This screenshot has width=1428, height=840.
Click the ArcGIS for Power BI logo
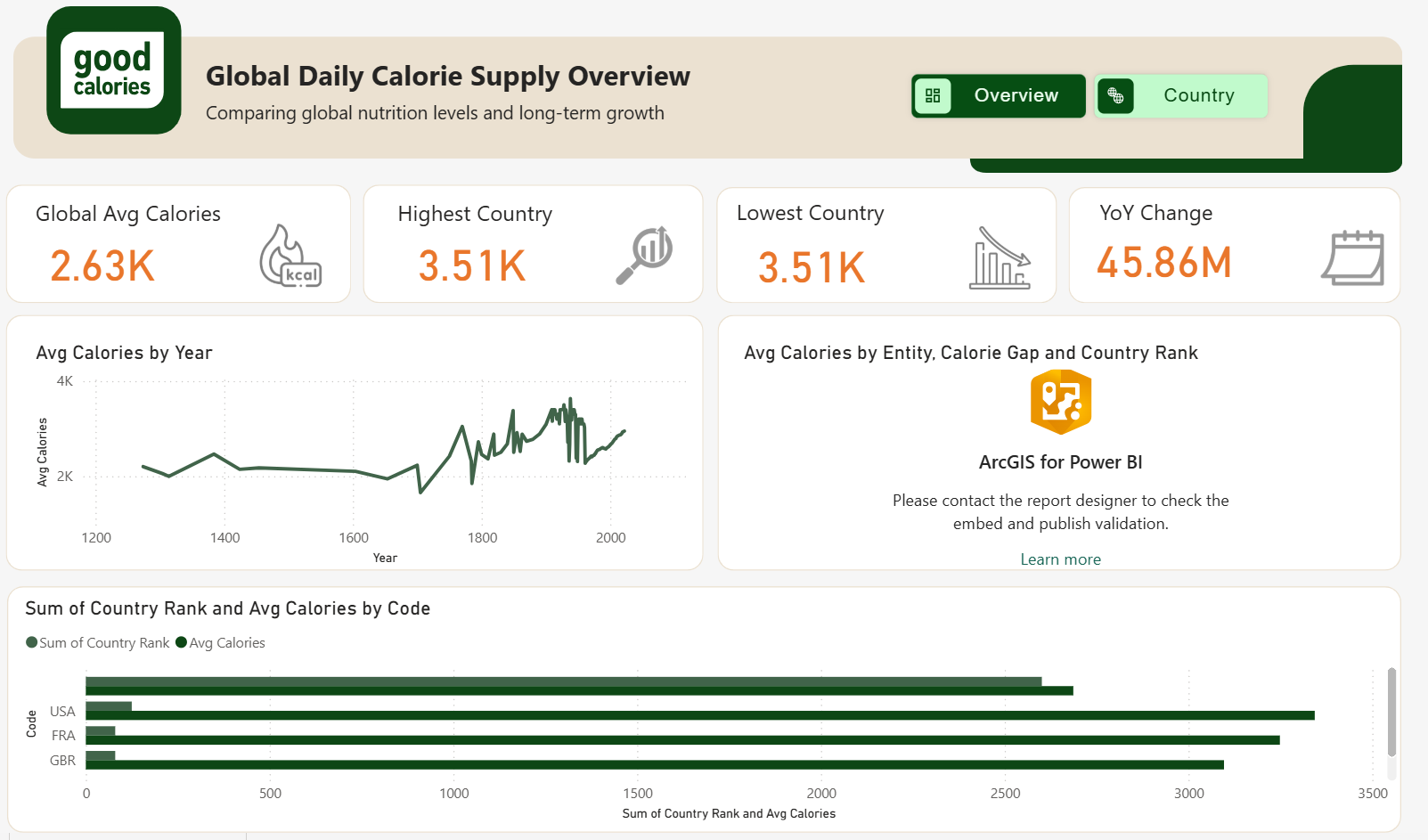tap(1061, 403)
